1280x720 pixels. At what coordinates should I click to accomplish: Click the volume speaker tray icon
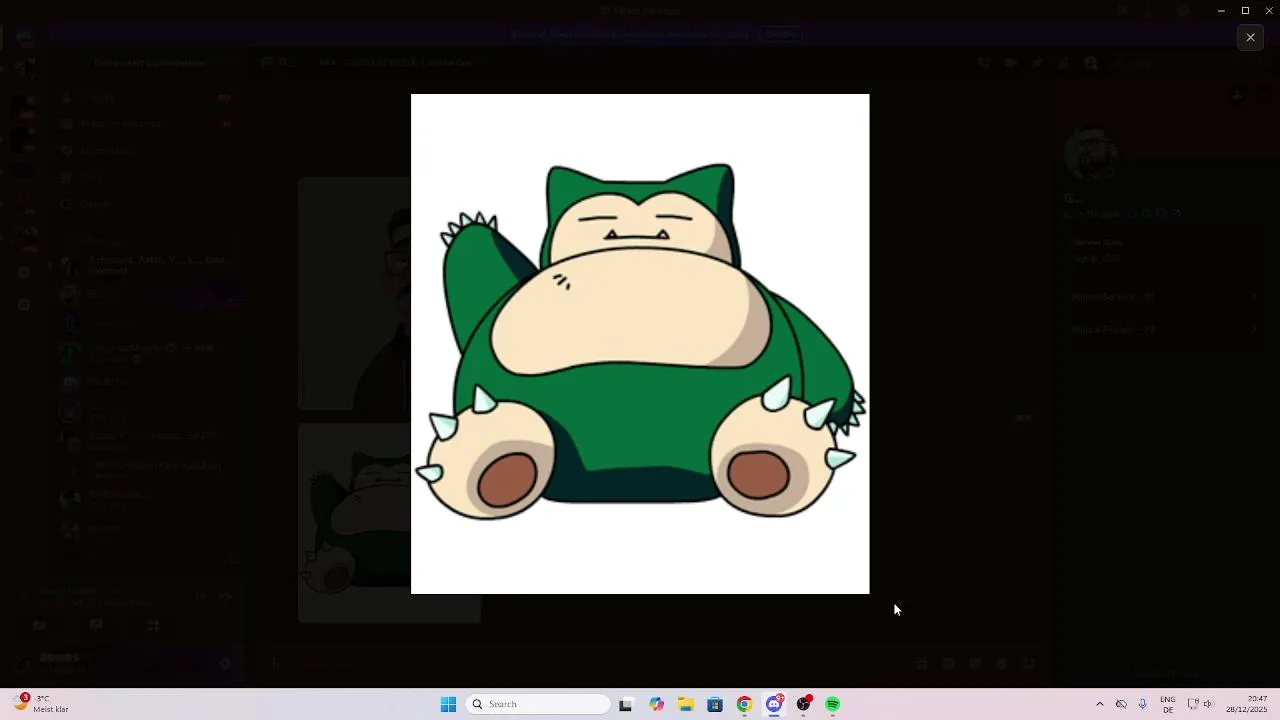(x=1208, y=704)
